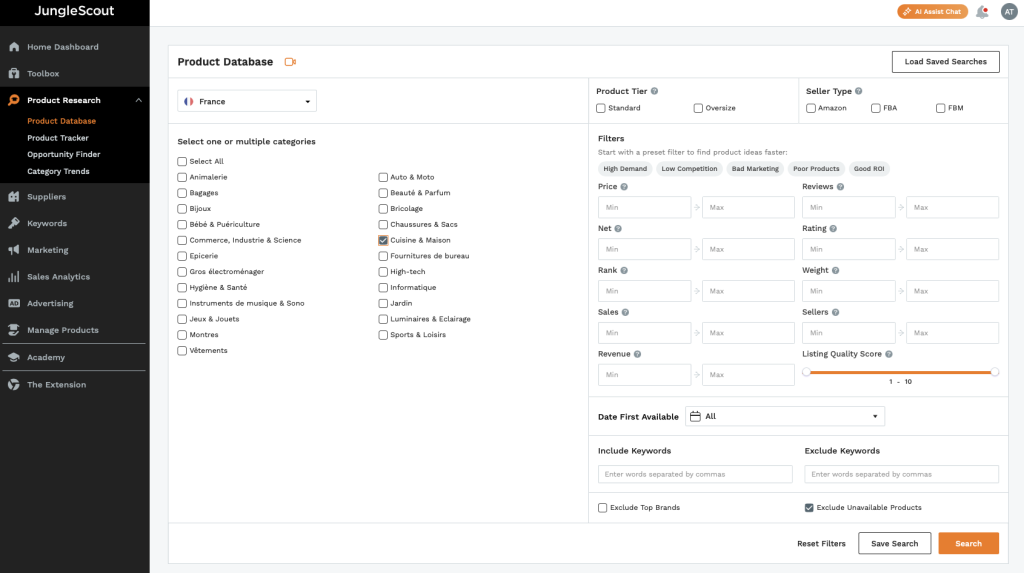Check the FBA seller type
Image resolution: width=1024 pixels, height=573 pixels.
click(876, 108)
